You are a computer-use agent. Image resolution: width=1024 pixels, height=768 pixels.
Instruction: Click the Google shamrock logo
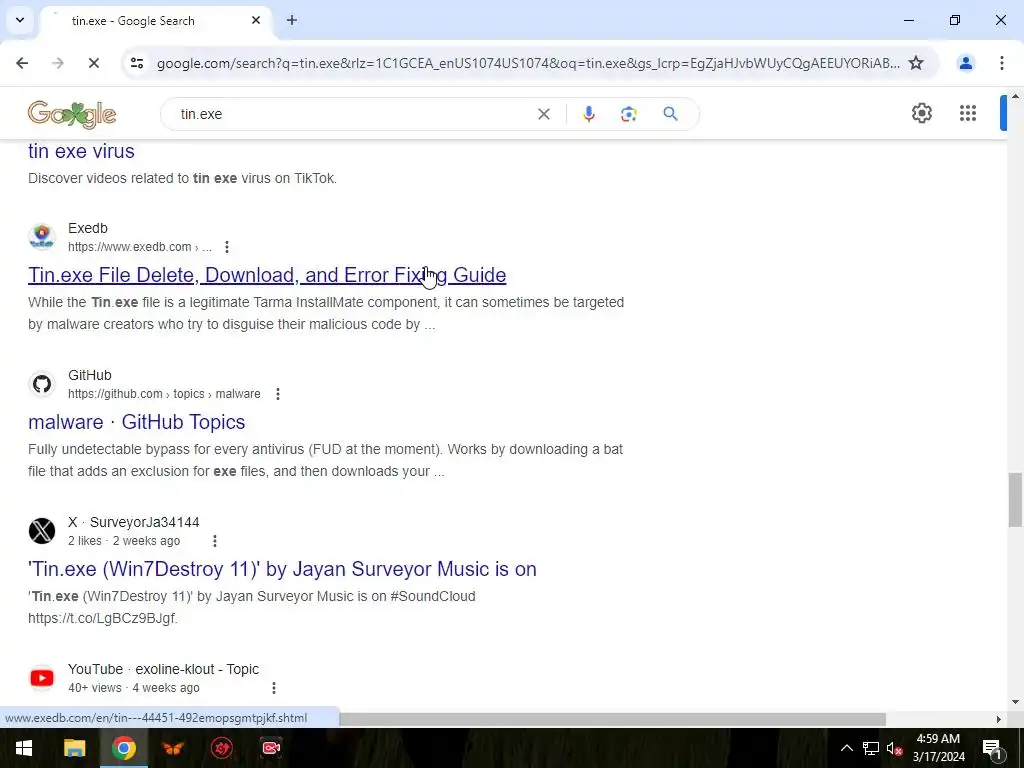click(x=72, y=114)
